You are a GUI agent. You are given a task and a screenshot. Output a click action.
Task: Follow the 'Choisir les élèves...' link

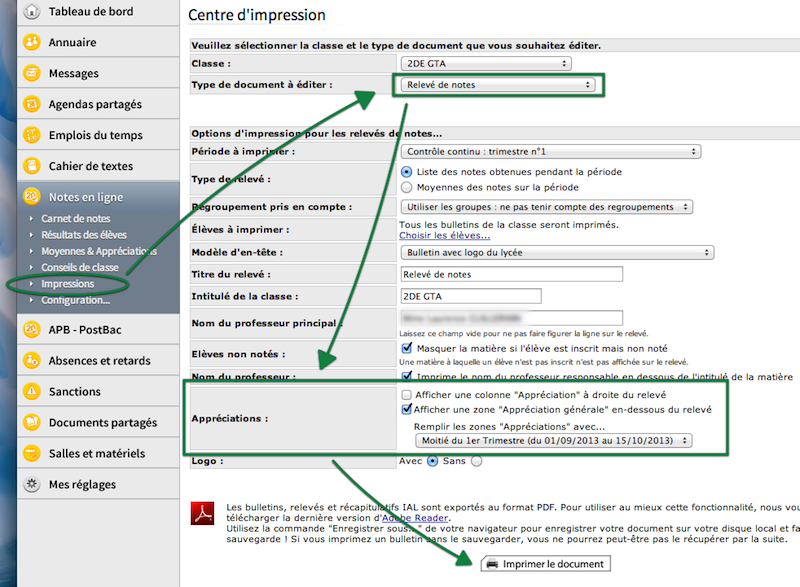[445, 236]
